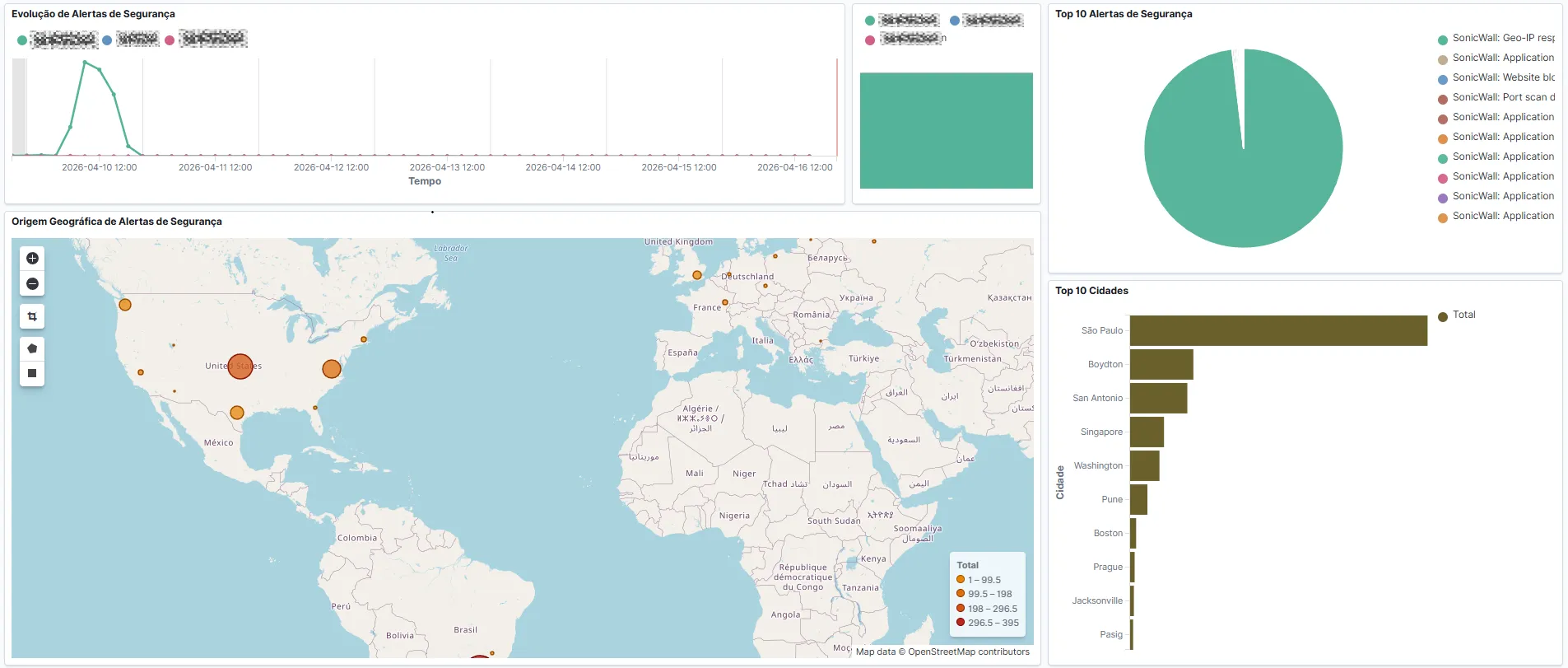
Task: Click the San Antonio bar in the cities chart
Action: click(x=1158, y=398)
